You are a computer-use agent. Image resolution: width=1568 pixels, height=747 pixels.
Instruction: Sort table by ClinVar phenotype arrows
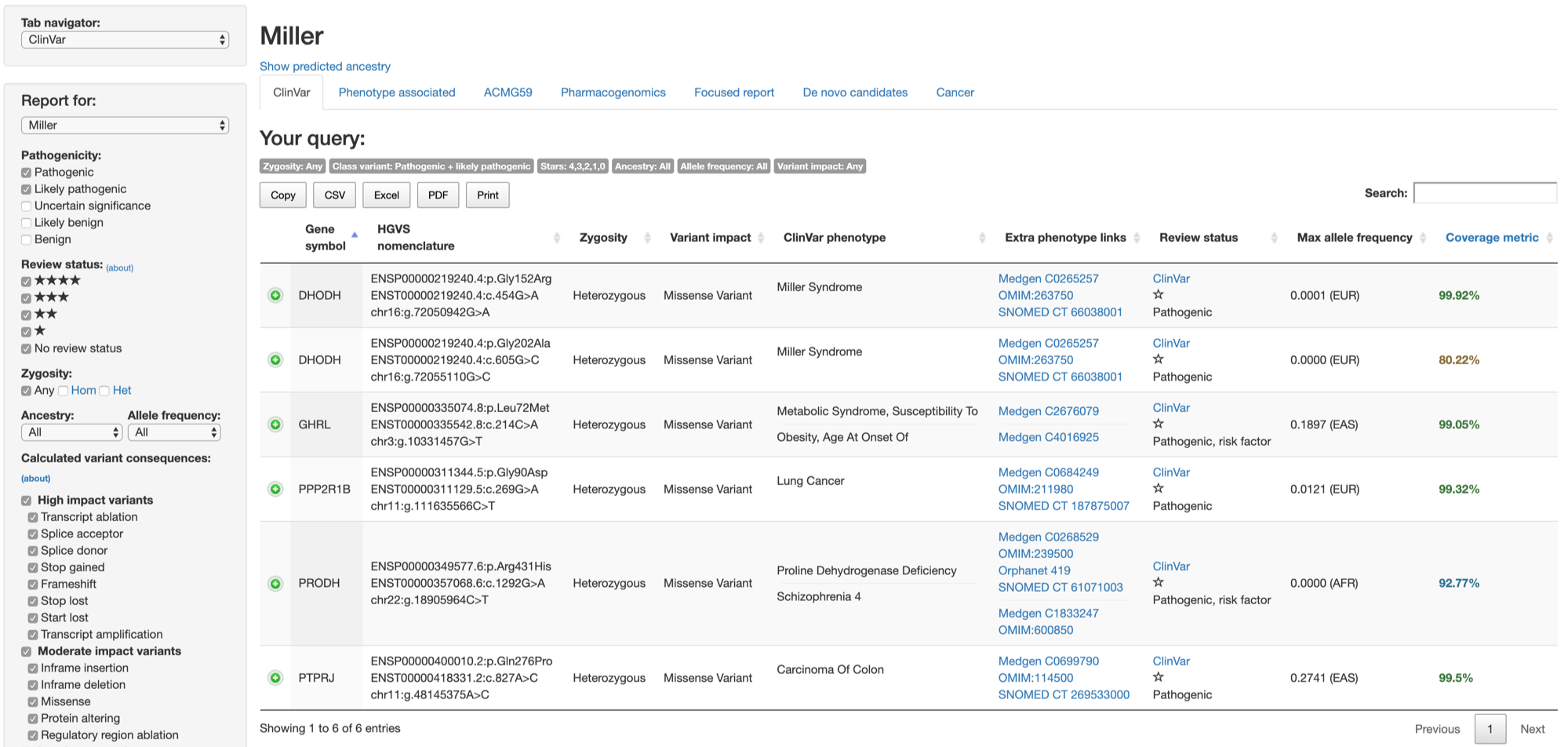[x=982, y=238]
